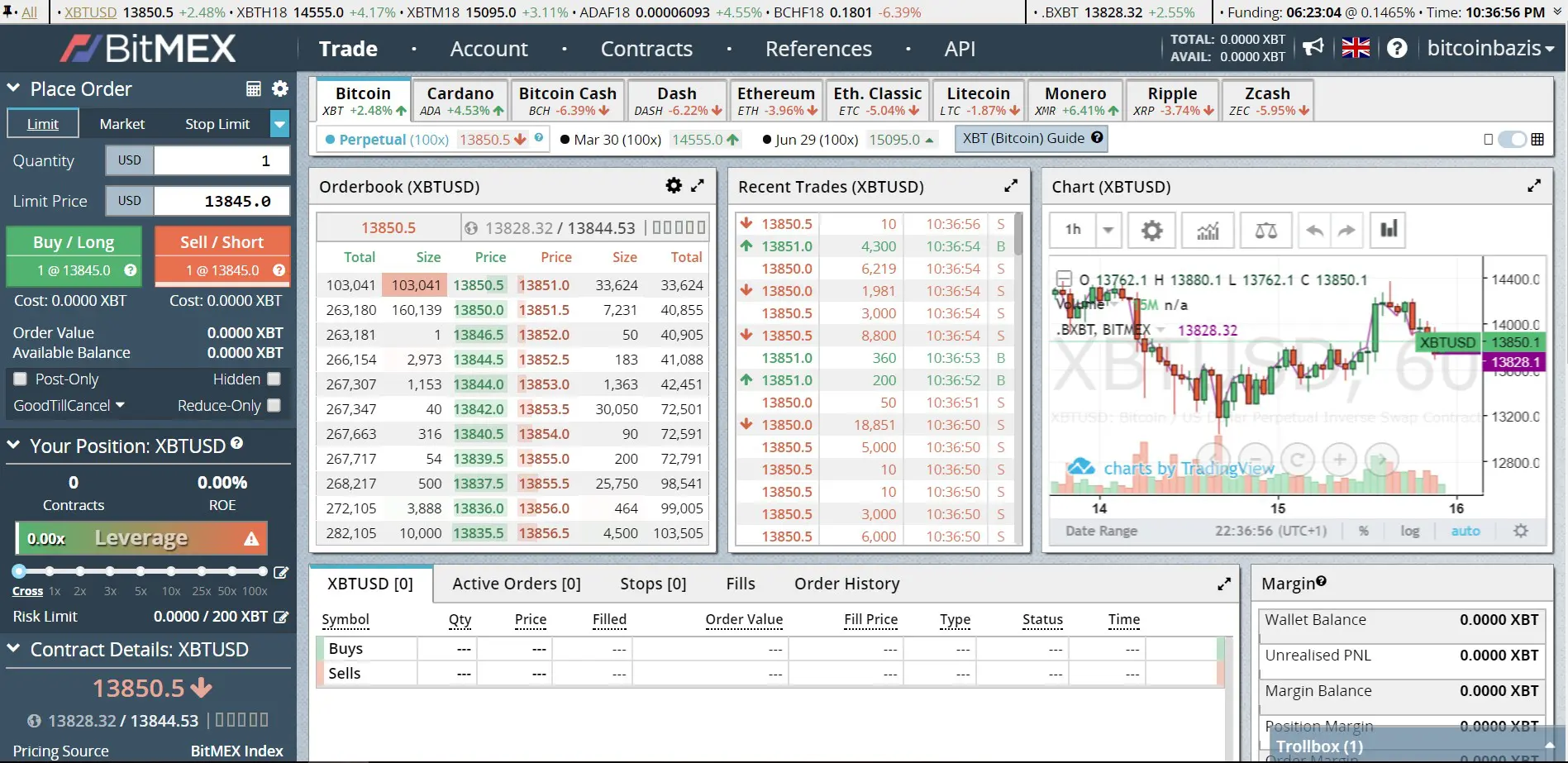Collapse the Place Order section
The image size is (1568, 763).
[x=13, y=88]
